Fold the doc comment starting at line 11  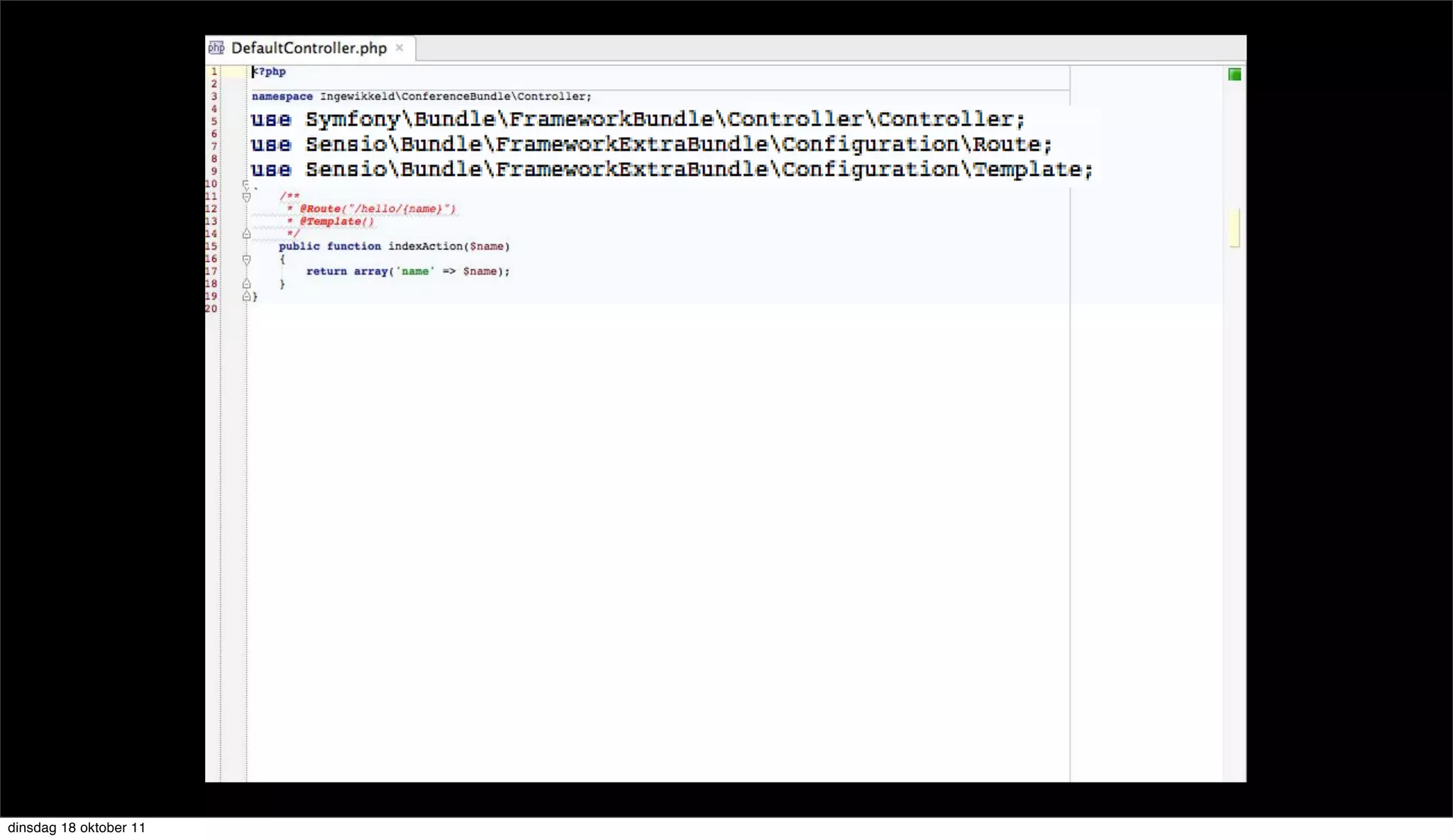pyautogui.click(x=246, y=197)
